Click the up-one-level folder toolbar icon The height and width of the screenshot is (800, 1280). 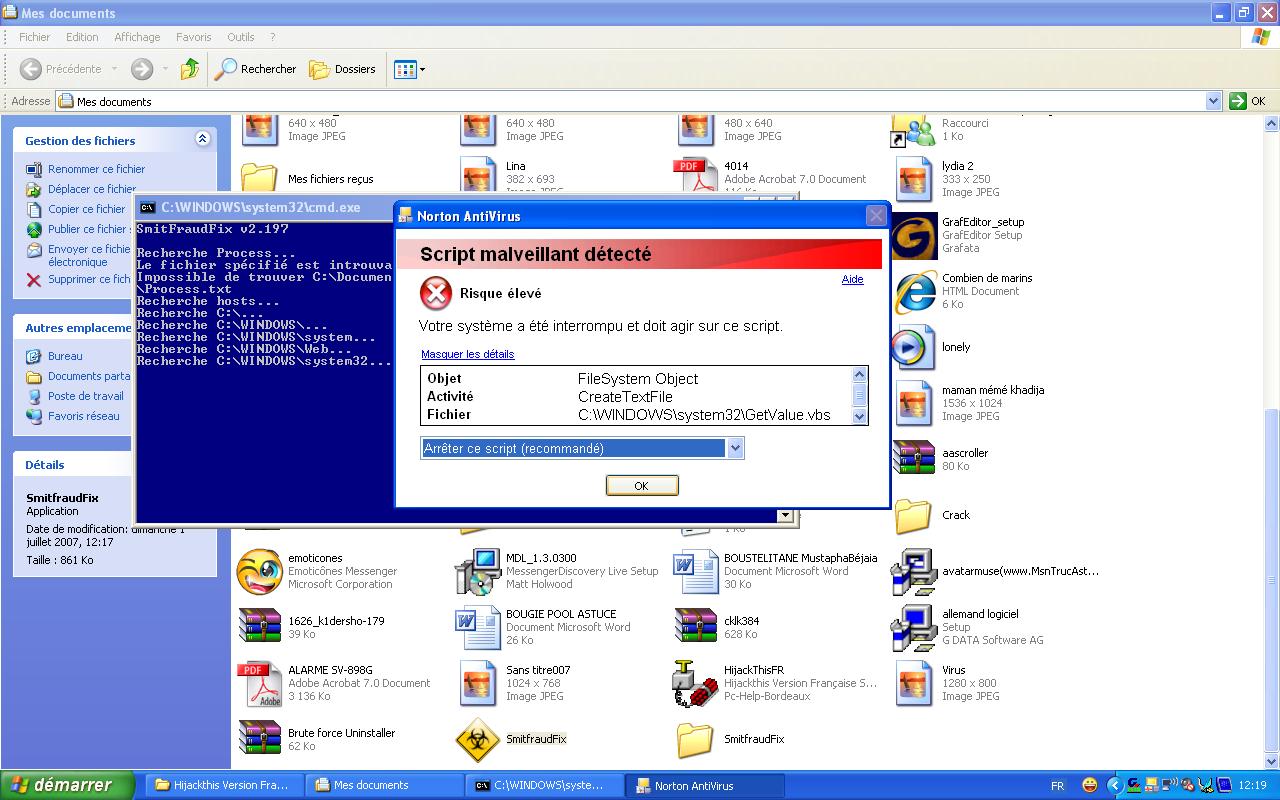pyautogui.click(x=189, y=69)
